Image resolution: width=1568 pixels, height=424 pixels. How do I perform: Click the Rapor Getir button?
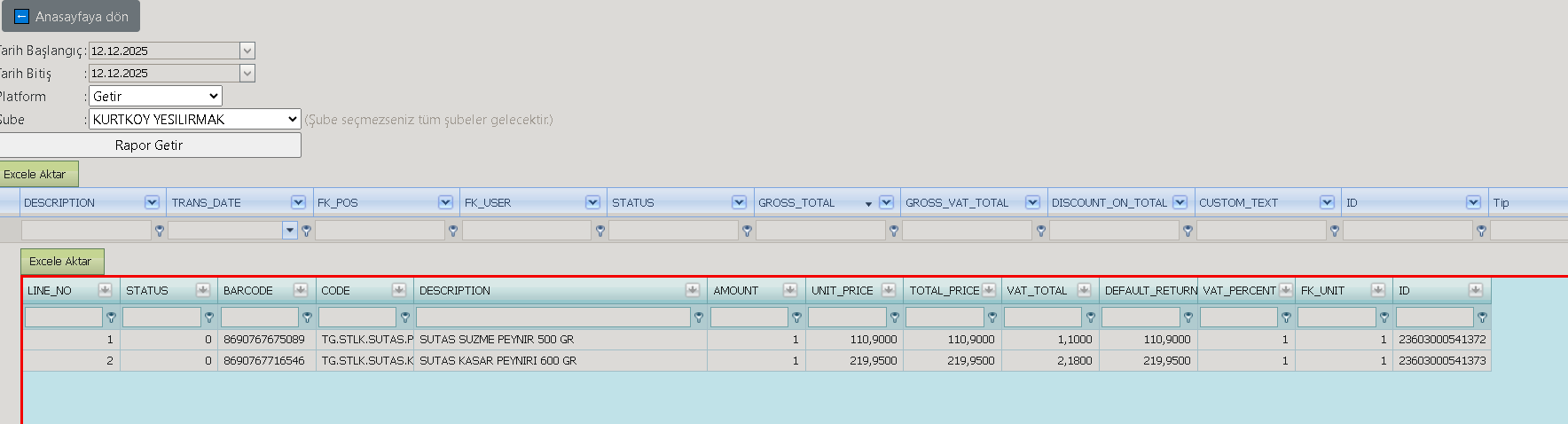tap(149, 145)
